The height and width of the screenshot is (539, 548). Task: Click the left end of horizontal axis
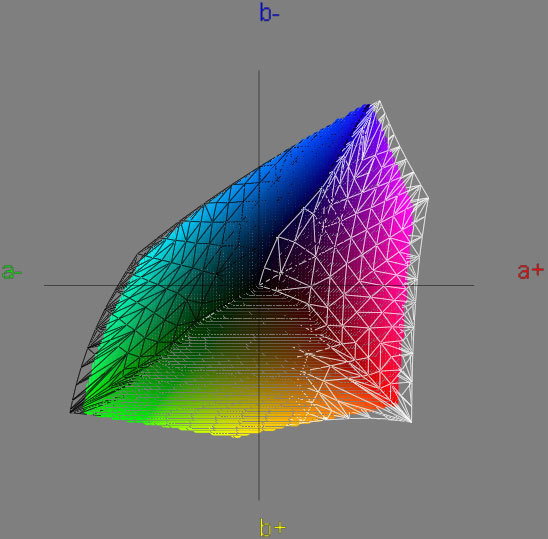[45, 285]
